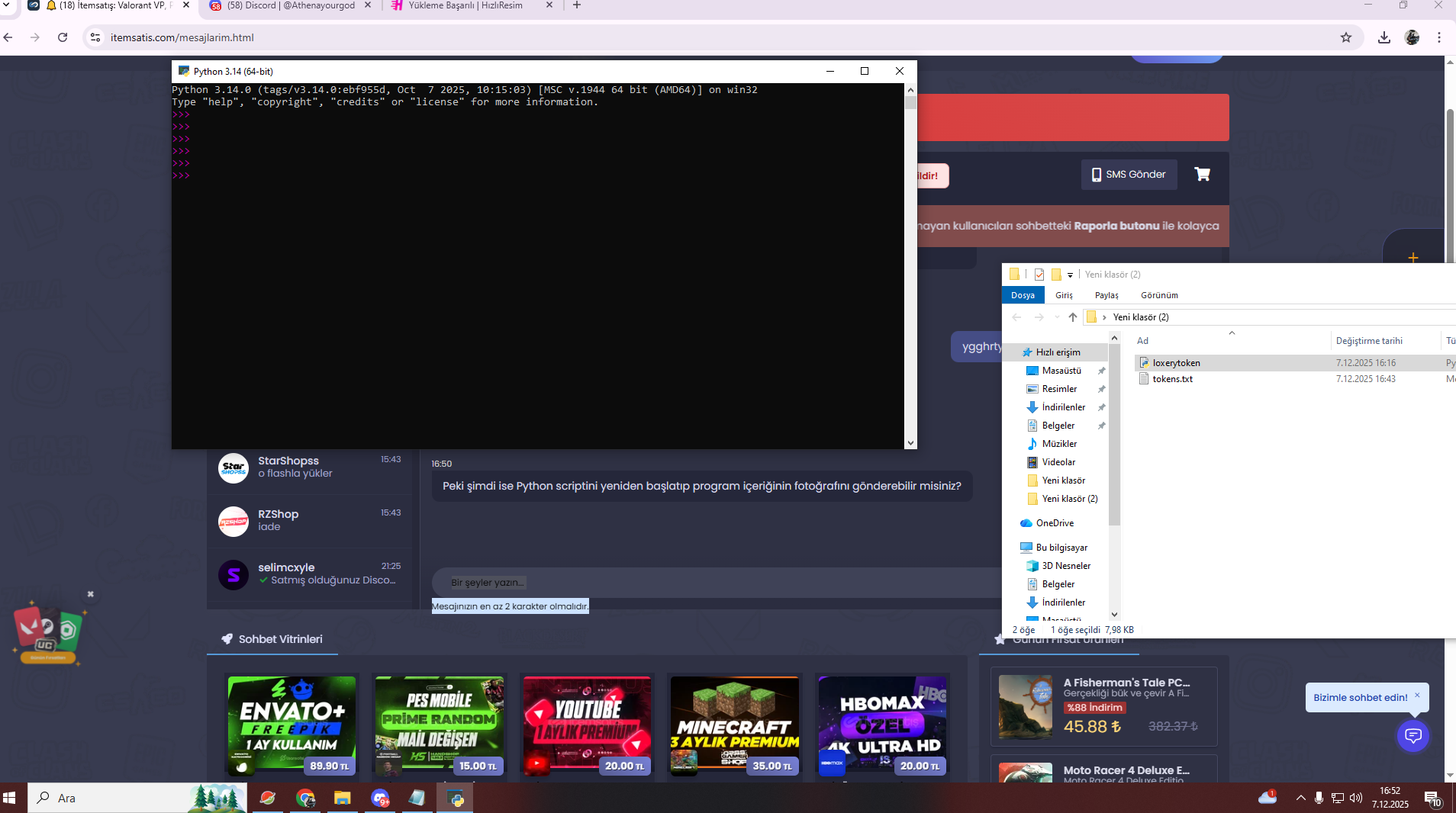
Task: Click the breadcrumb chevron before Yeni klasör (2)
Action: pos(1104,317)
